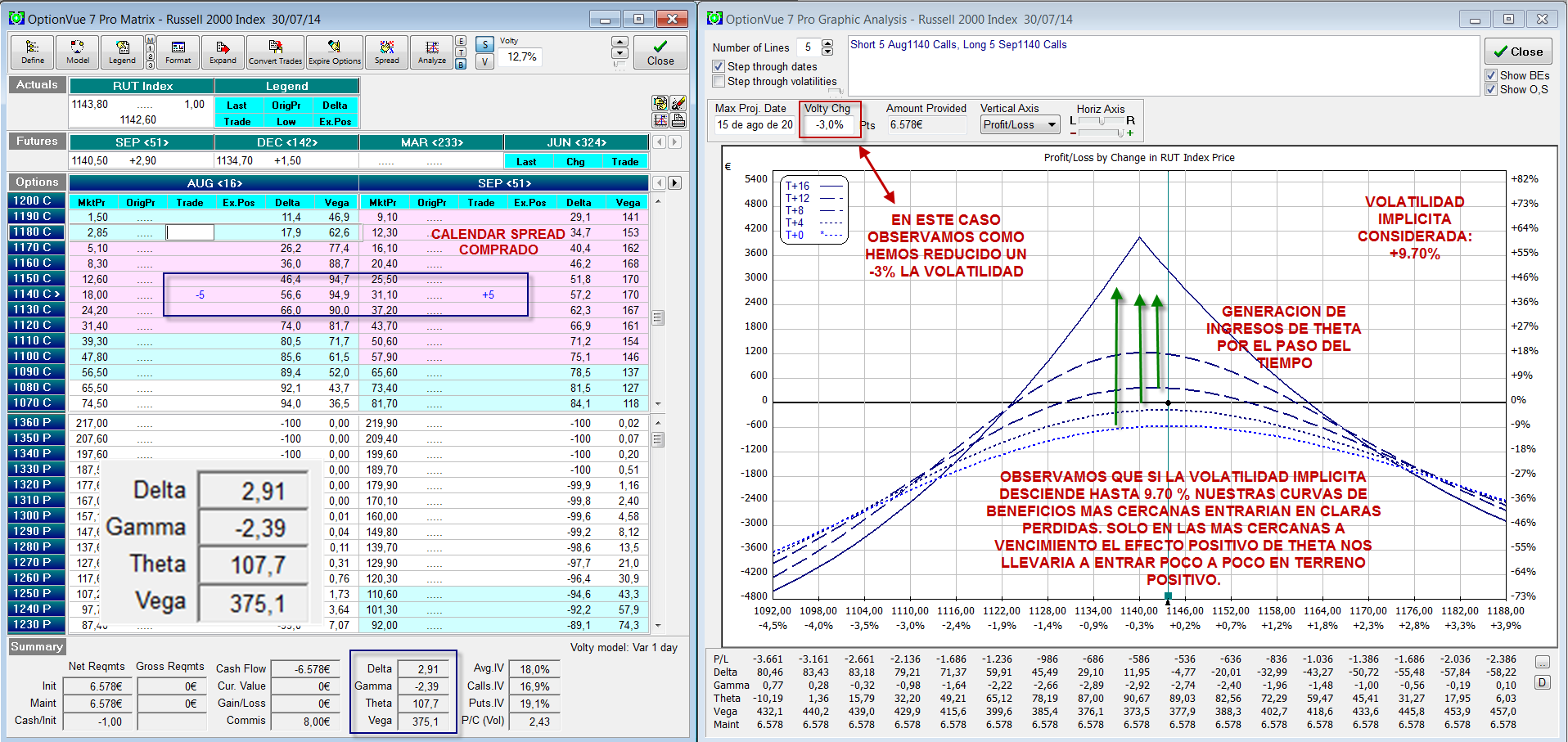Uncheck Step through dates
This screenshot has width=1568, height=742.
(x=719, y=66)
